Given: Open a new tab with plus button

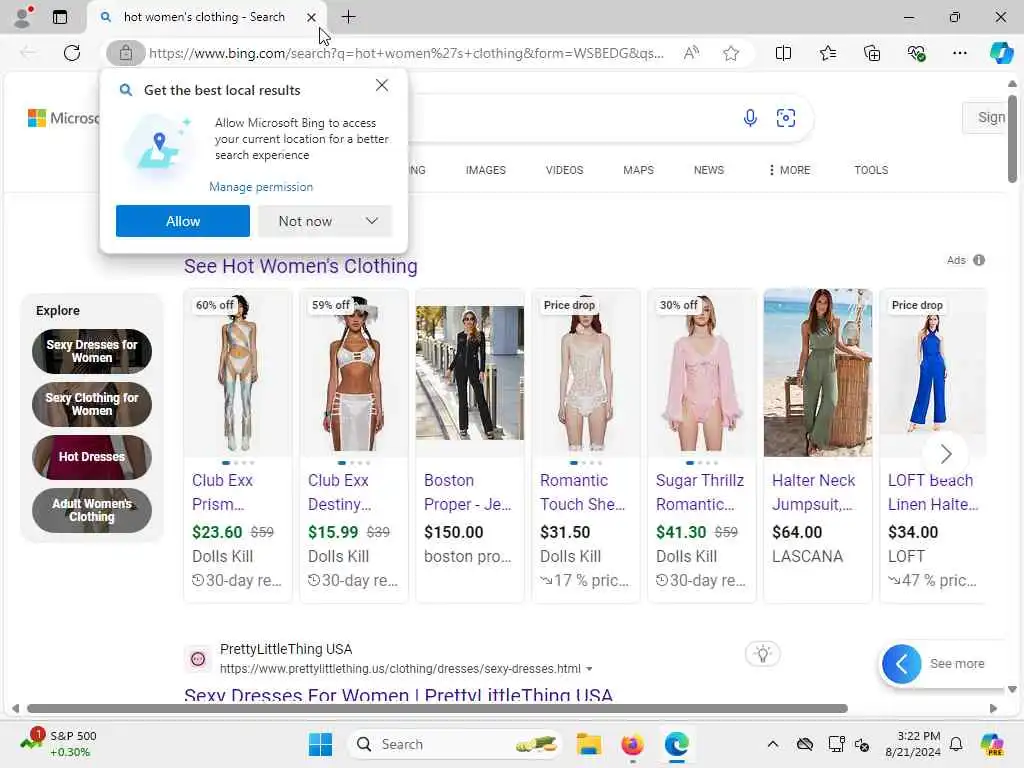Looking at the screenshot, I should [x=349, y=17].
